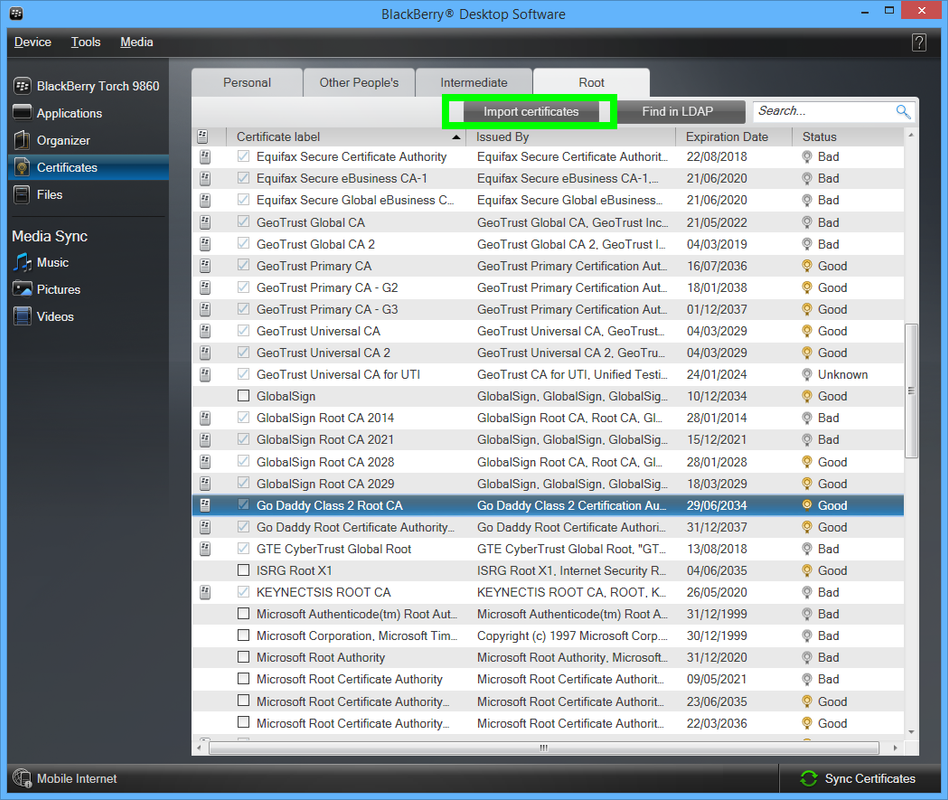Click the status icon for GeoTrust Primary CA
This screenshot has width=948, height=800.
click(x=807, y=266)
